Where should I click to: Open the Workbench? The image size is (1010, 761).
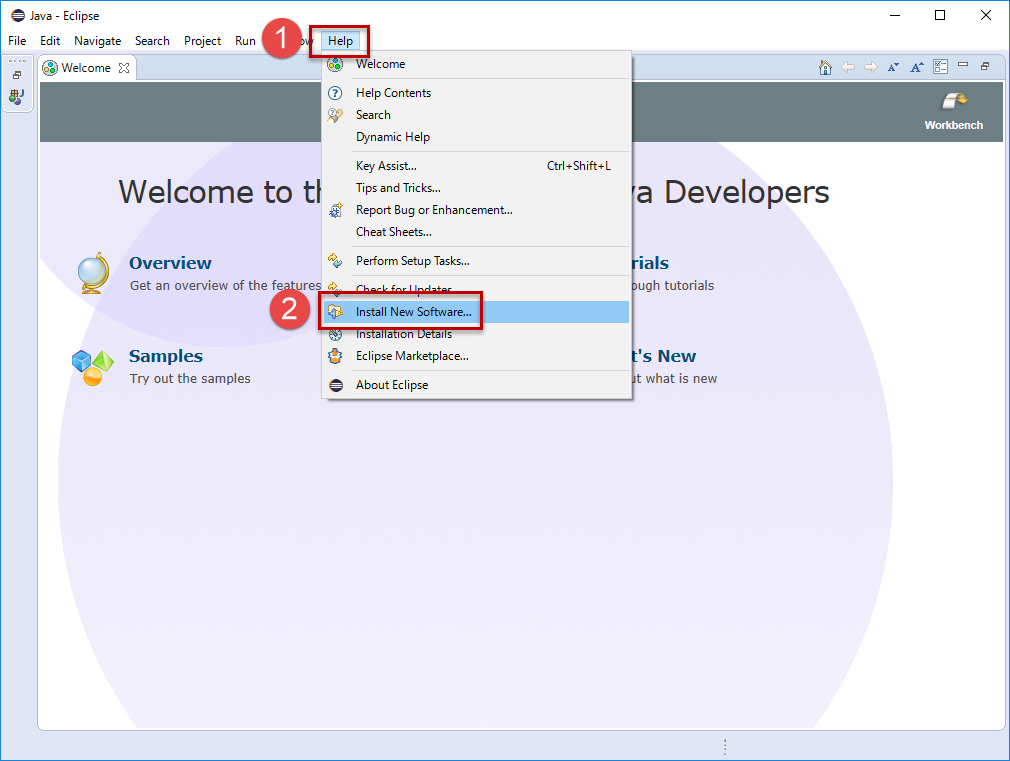(954, 112)
